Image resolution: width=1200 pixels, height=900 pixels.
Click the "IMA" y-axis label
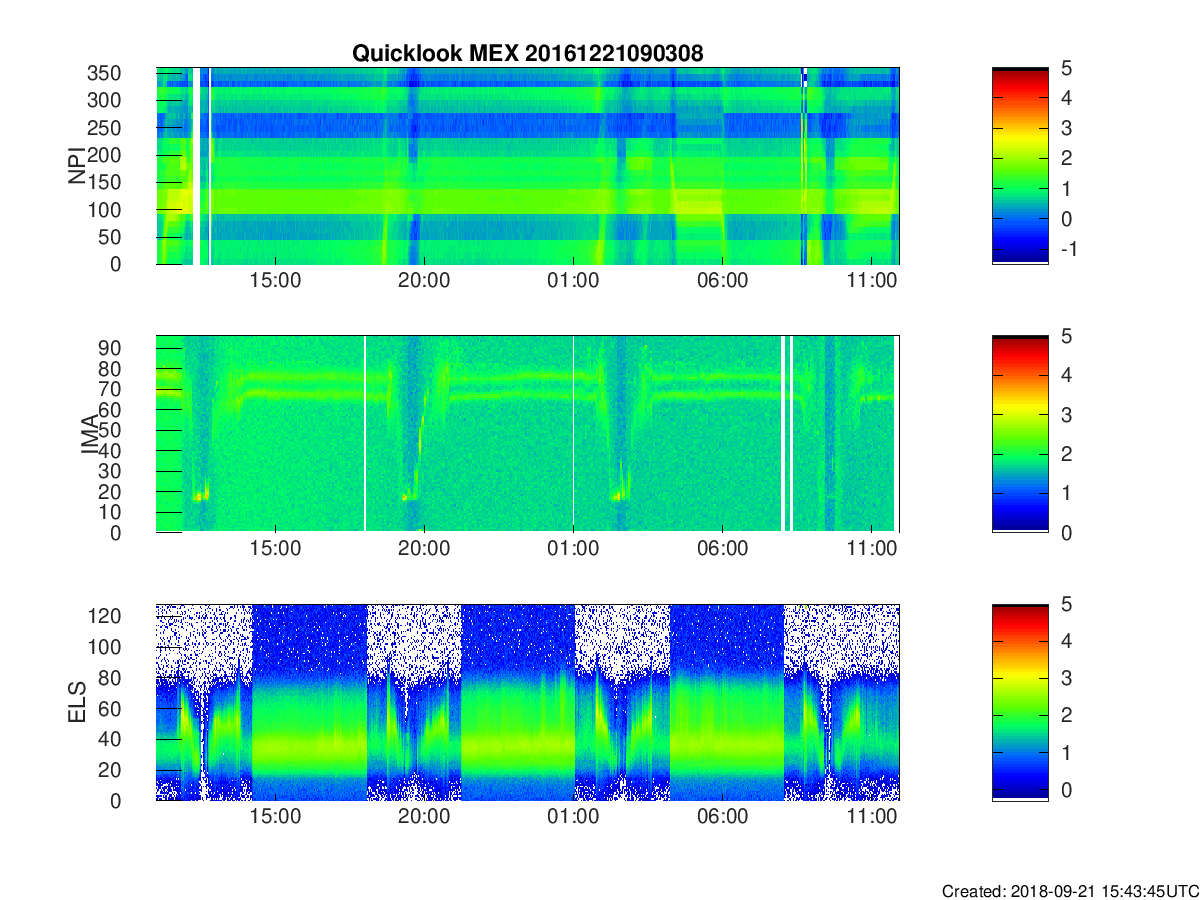[90, 434]
